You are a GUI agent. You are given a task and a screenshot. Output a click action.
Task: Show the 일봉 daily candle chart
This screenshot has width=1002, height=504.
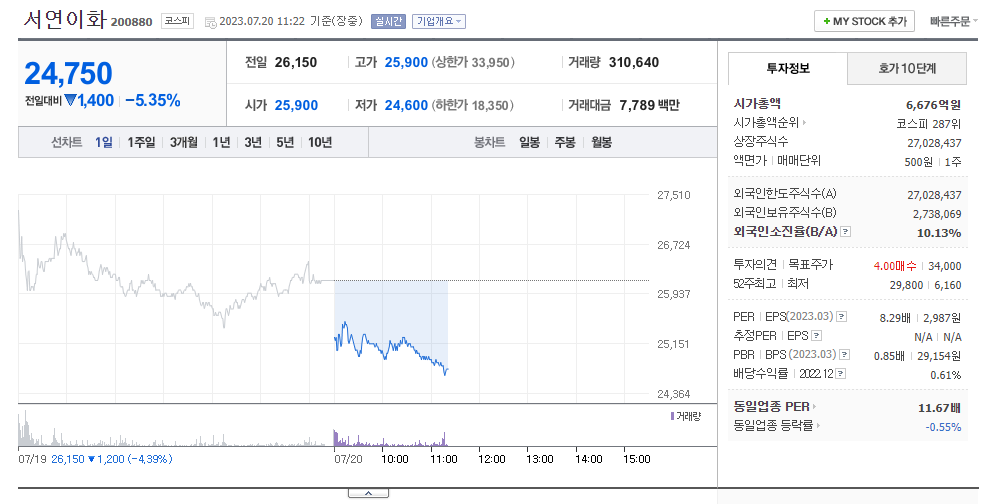point(530,142)
